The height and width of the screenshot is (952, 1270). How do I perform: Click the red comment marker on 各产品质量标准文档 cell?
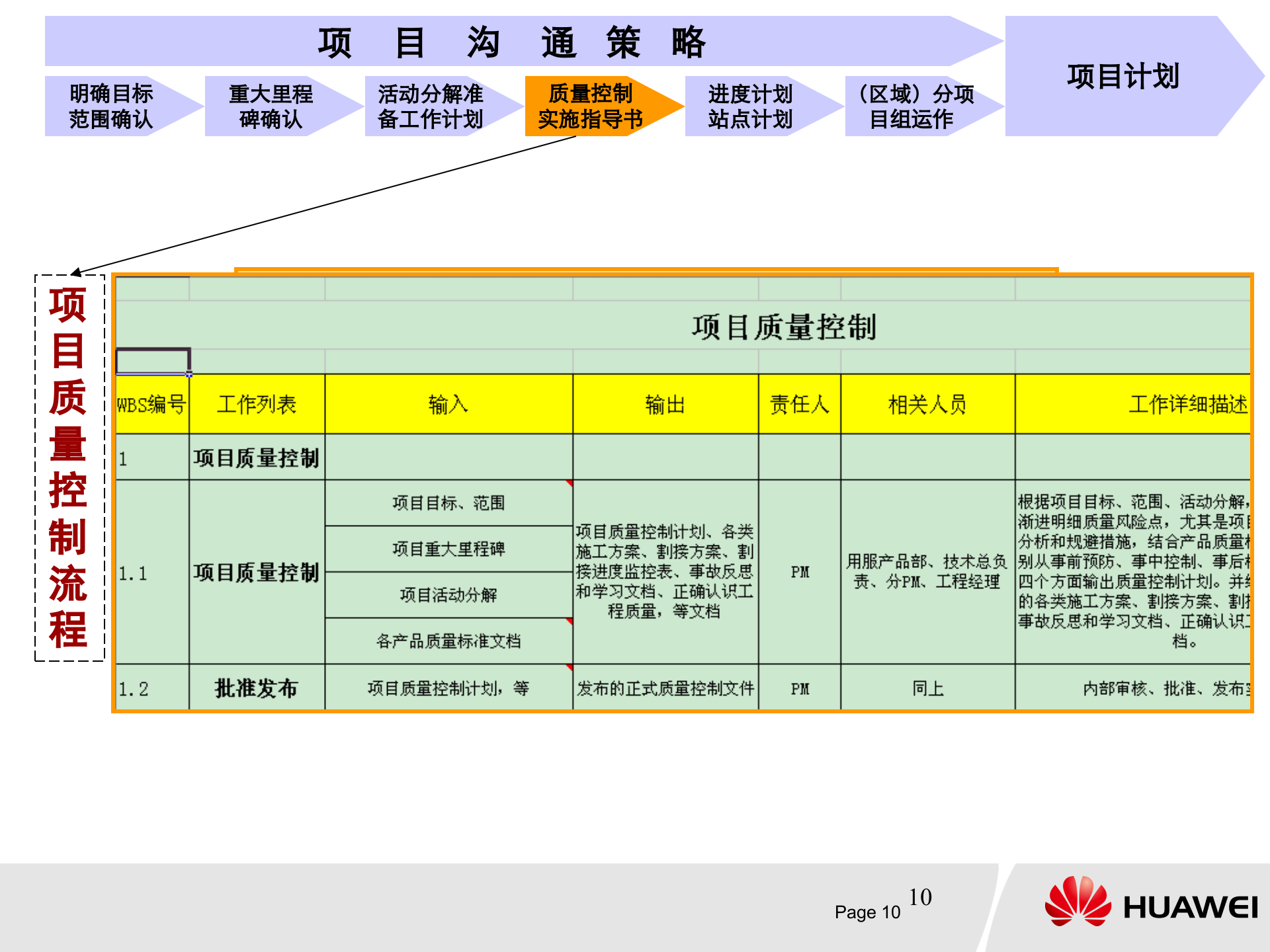click(x=569, y=621)
